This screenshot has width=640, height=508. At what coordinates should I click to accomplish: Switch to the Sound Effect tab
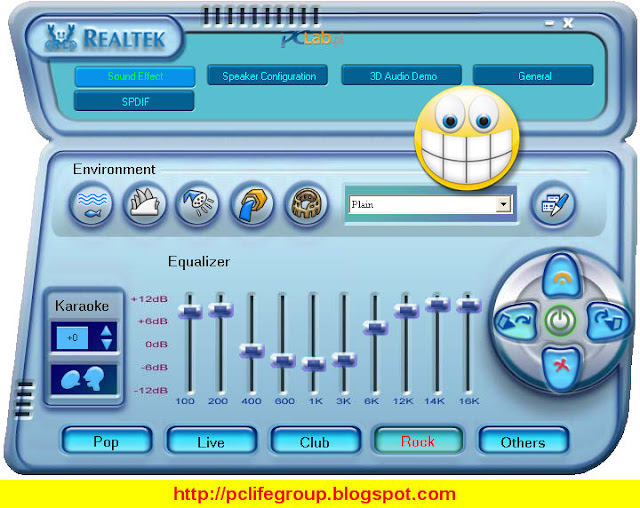(x=135, y=76)
